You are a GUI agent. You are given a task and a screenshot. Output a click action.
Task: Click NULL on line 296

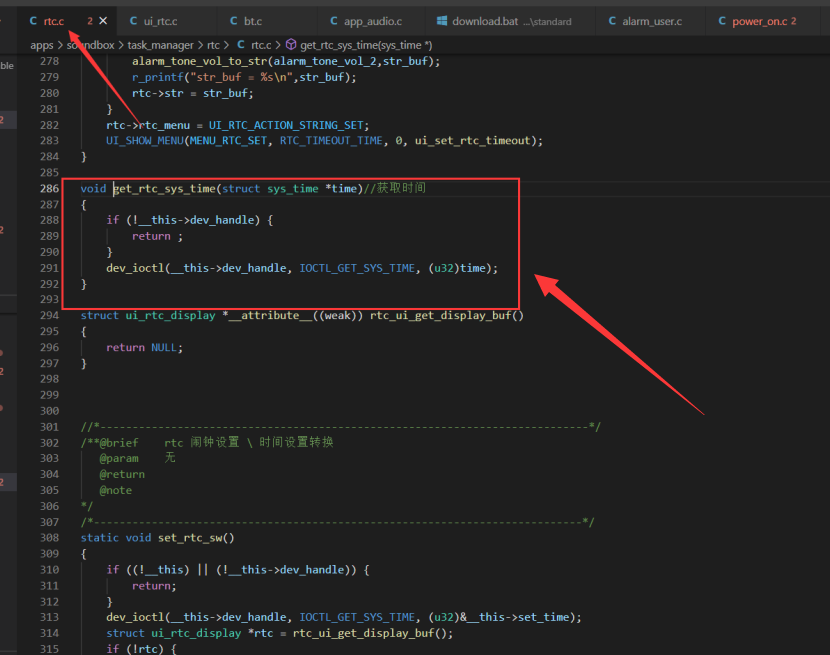coord(164,348)
